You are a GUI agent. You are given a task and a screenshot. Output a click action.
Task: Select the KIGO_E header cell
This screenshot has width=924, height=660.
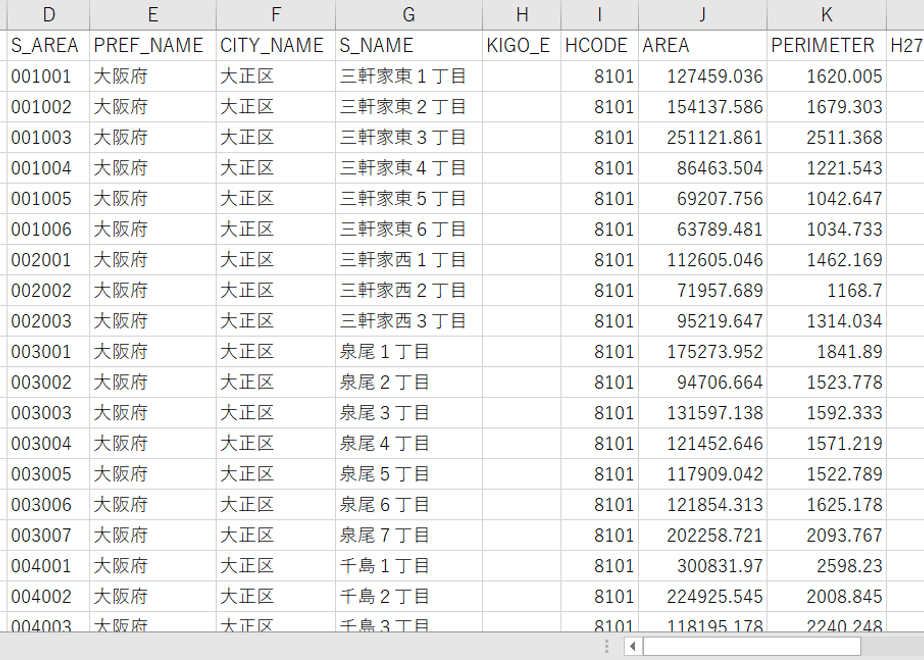pyautogui.click(x=522, y=45)
